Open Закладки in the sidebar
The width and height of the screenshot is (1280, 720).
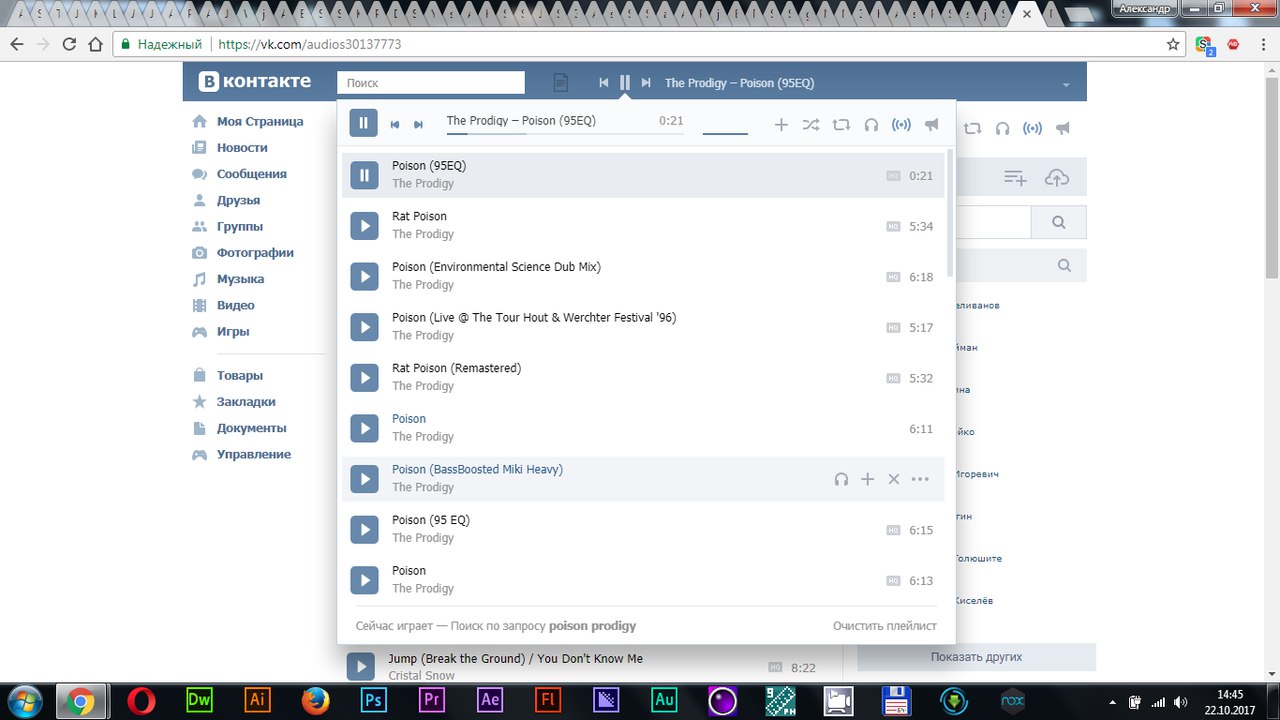pos(246,402)
